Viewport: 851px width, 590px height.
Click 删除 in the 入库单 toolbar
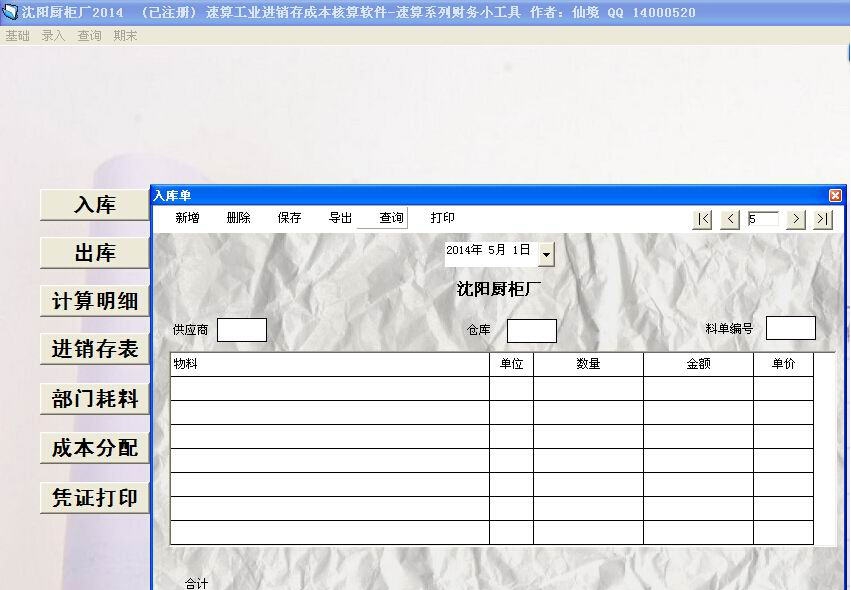(238, 218)
